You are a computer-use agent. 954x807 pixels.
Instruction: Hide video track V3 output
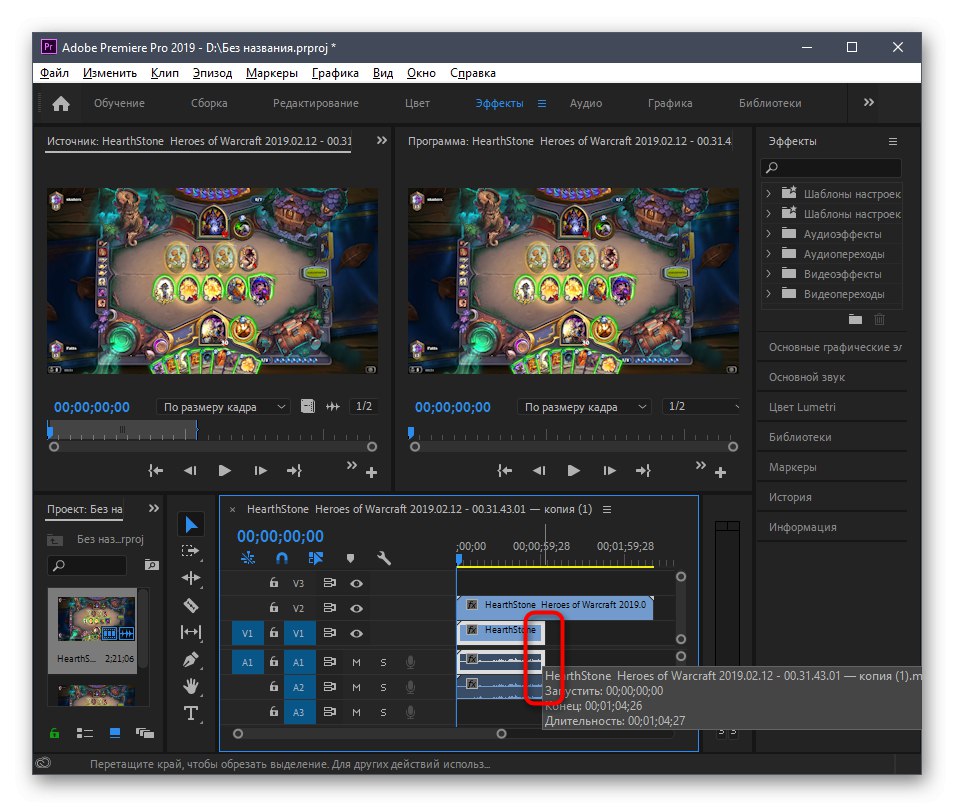(x=356, y=583)
